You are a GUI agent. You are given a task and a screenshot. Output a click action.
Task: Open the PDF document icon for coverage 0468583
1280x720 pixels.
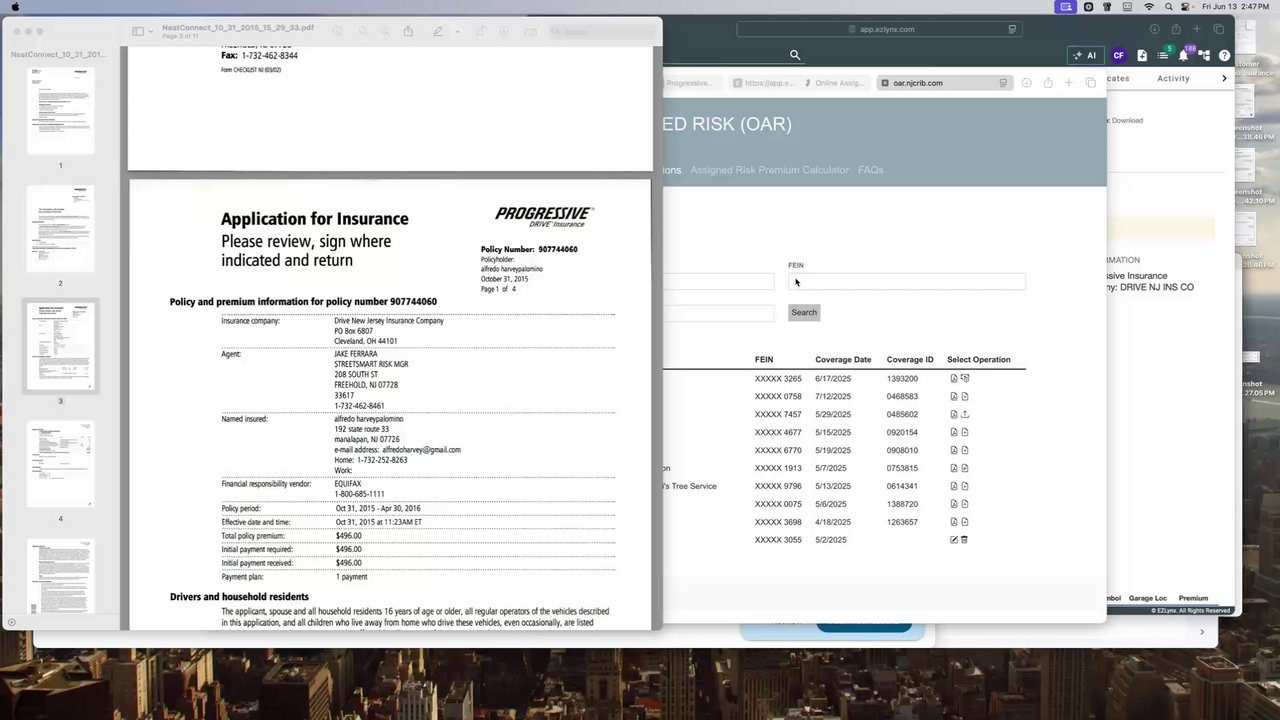coord(954,397)
